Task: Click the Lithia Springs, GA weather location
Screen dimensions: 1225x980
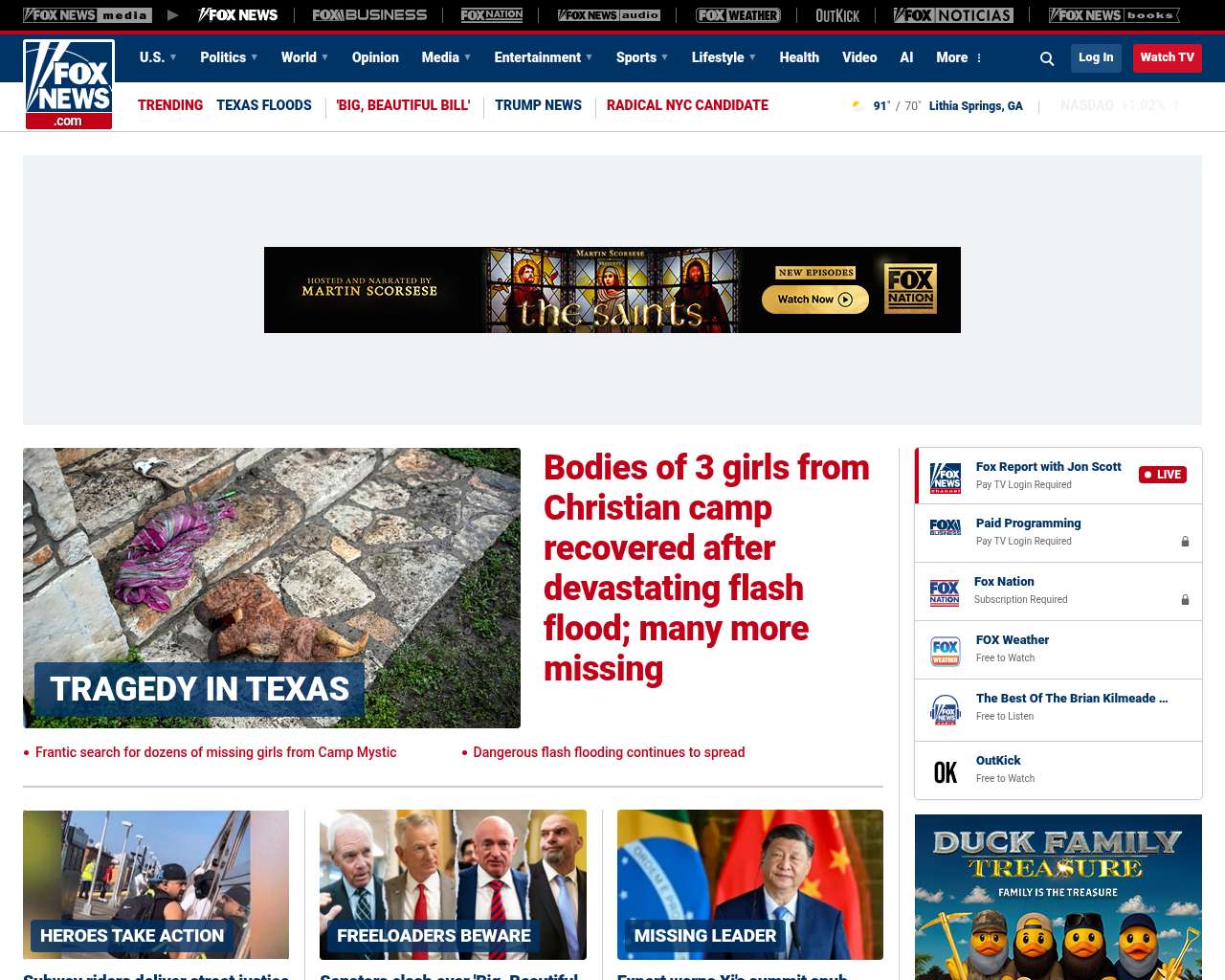Action: click(975, 106)
